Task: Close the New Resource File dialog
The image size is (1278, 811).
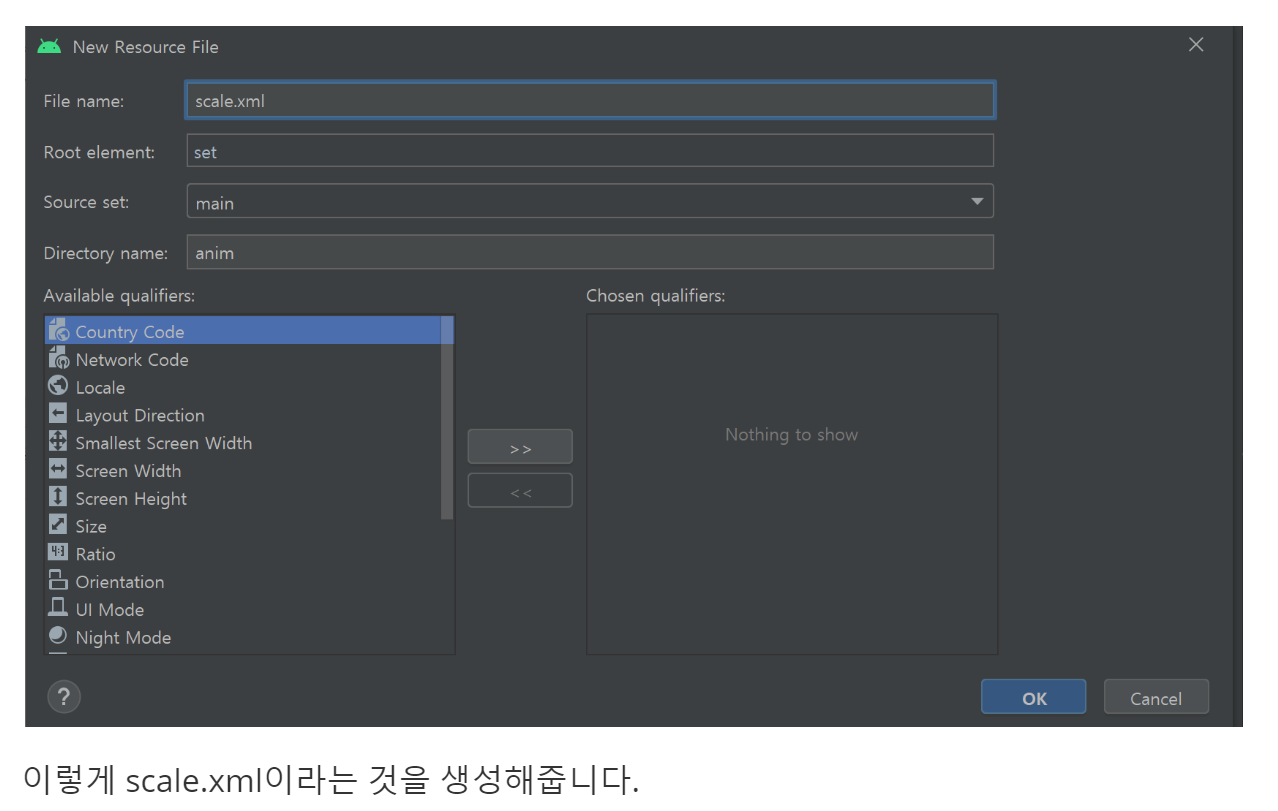Action: click(1196, 45)
